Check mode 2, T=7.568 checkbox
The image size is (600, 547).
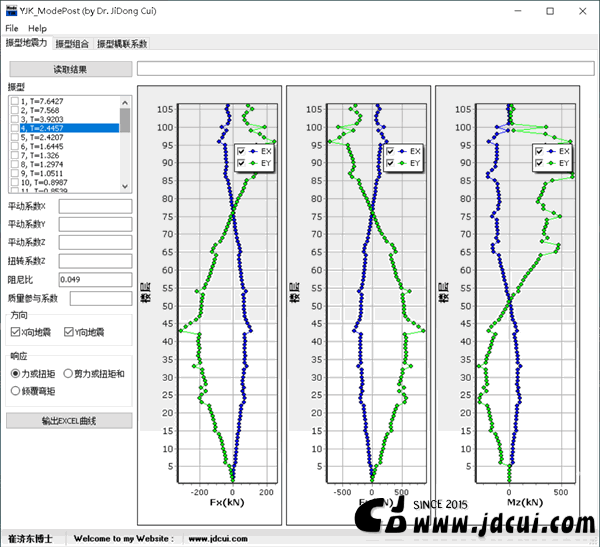15,110
